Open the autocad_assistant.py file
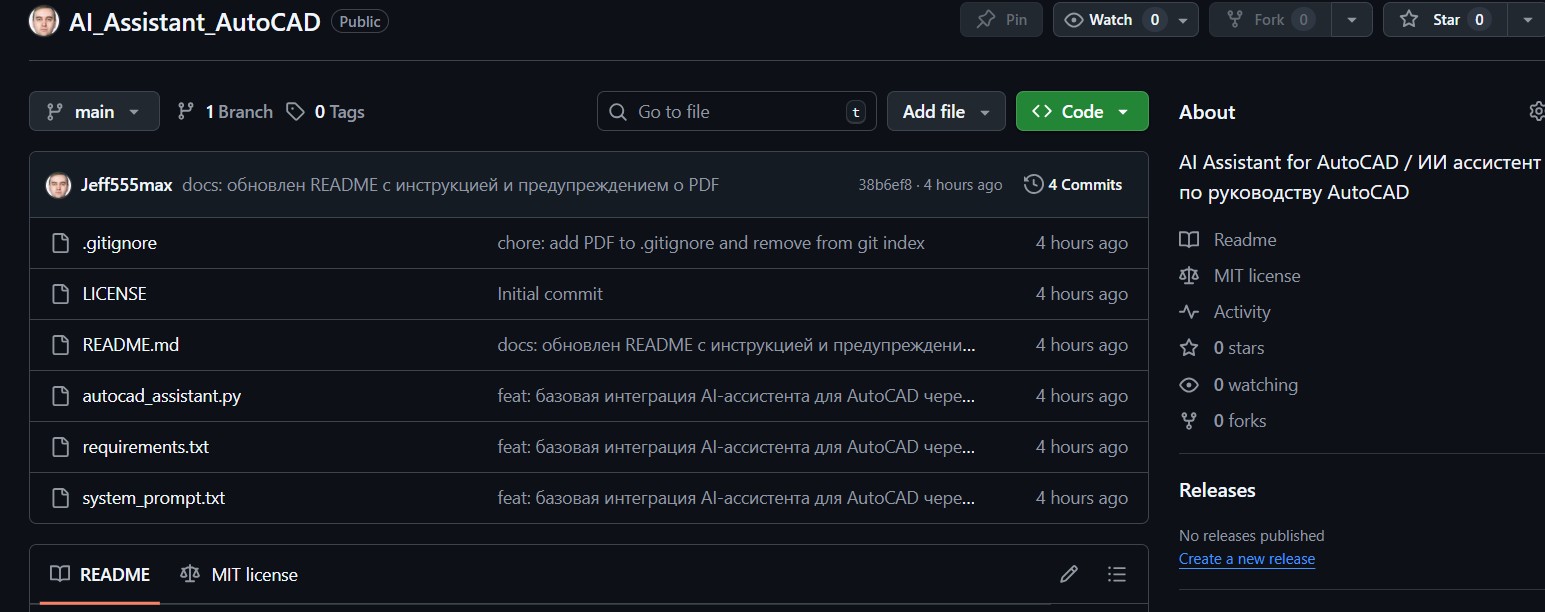1545x612 pixels. pyautogui.click(x=162, y=396)
